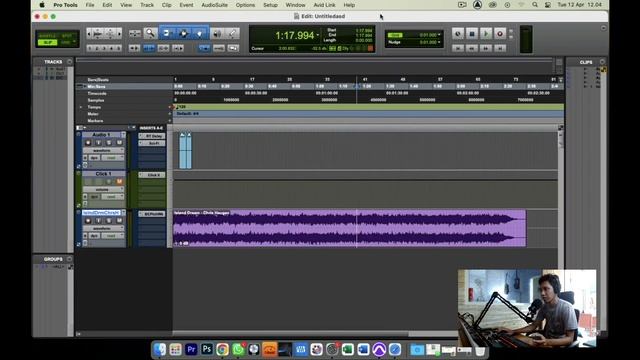Open the Window menu
Screen dimensions: 640x360
pos(296,5)
